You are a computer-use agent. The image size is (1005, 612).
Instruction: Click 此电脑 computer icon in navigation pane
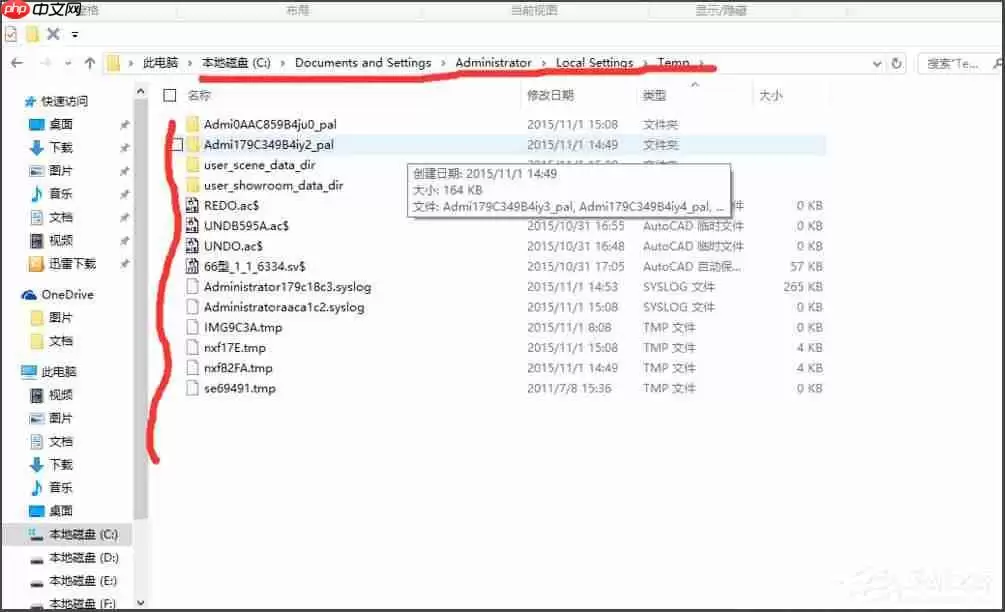pos(29,372)
